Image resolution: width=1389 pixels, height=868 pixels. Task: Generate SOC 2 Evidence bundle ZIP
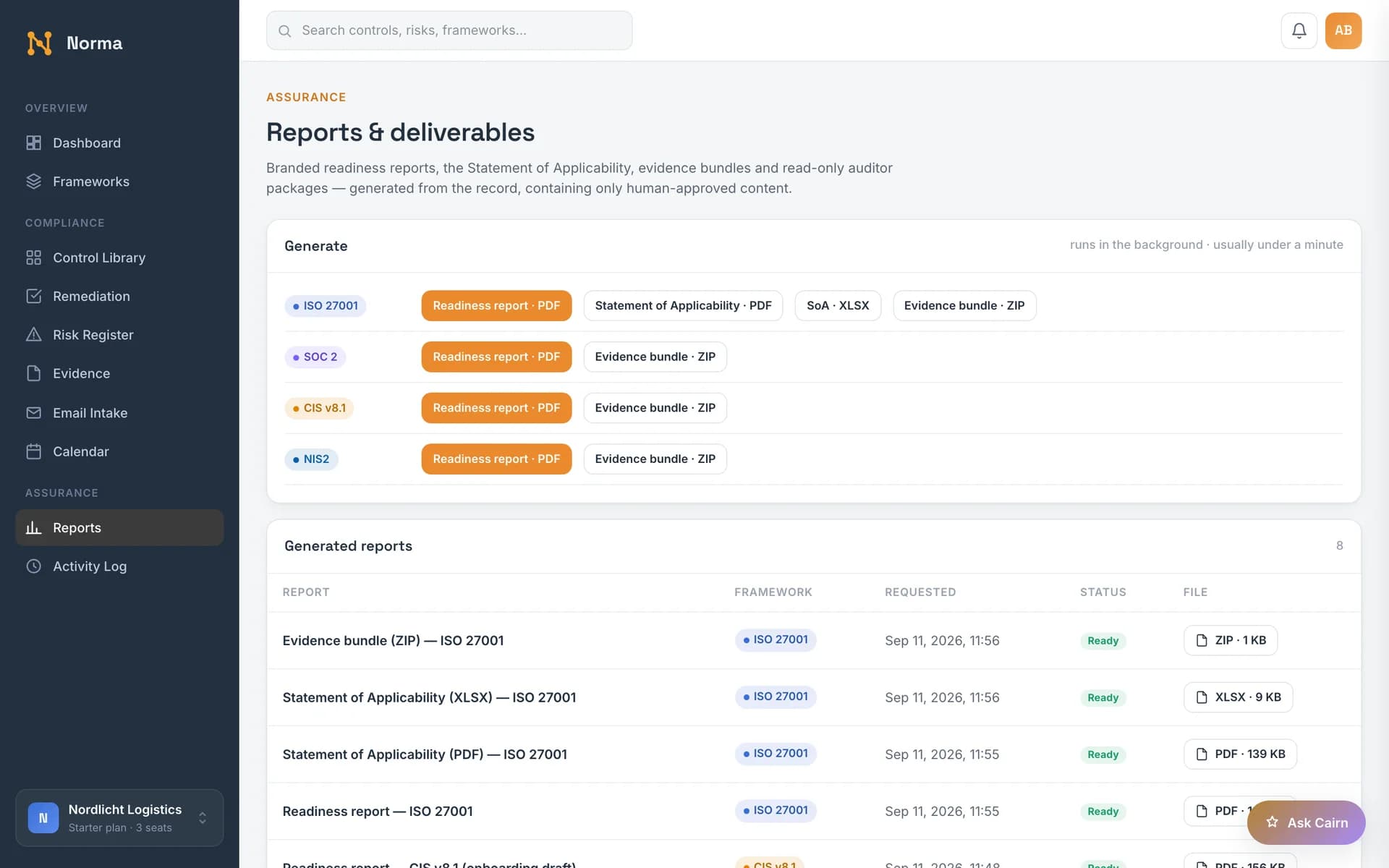click(x=655, y=357)
